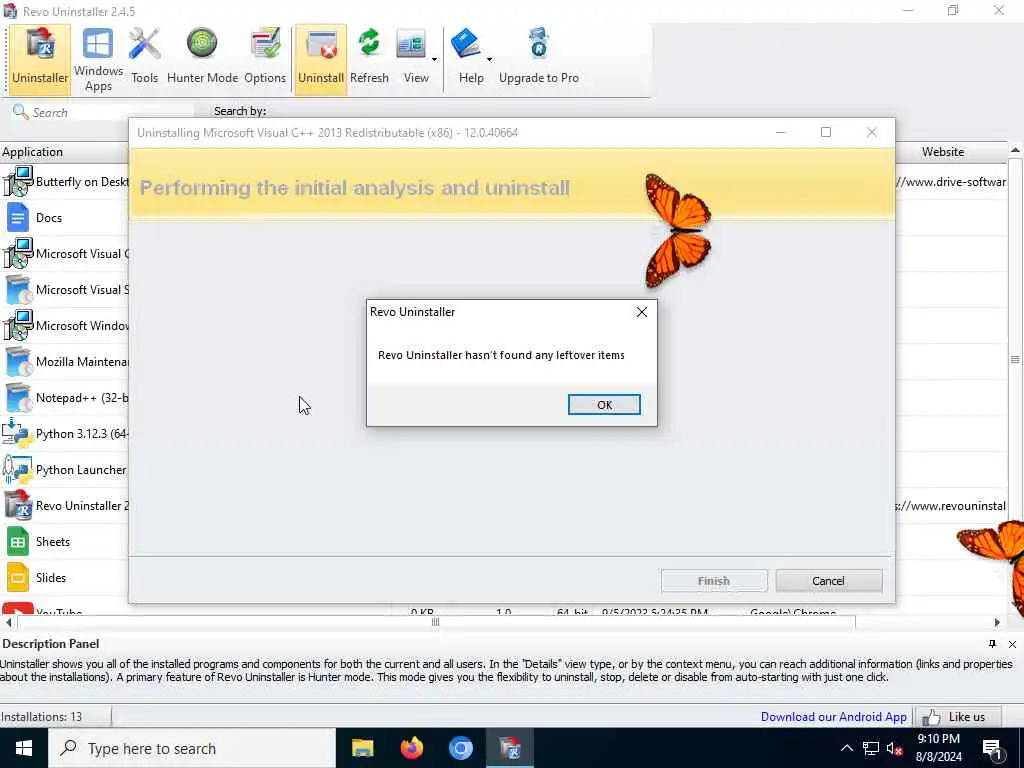This screenshot has width=1024, height=768.
Task: Open the network tray icon
Action: pyautogui.click(x=871, y=748)
